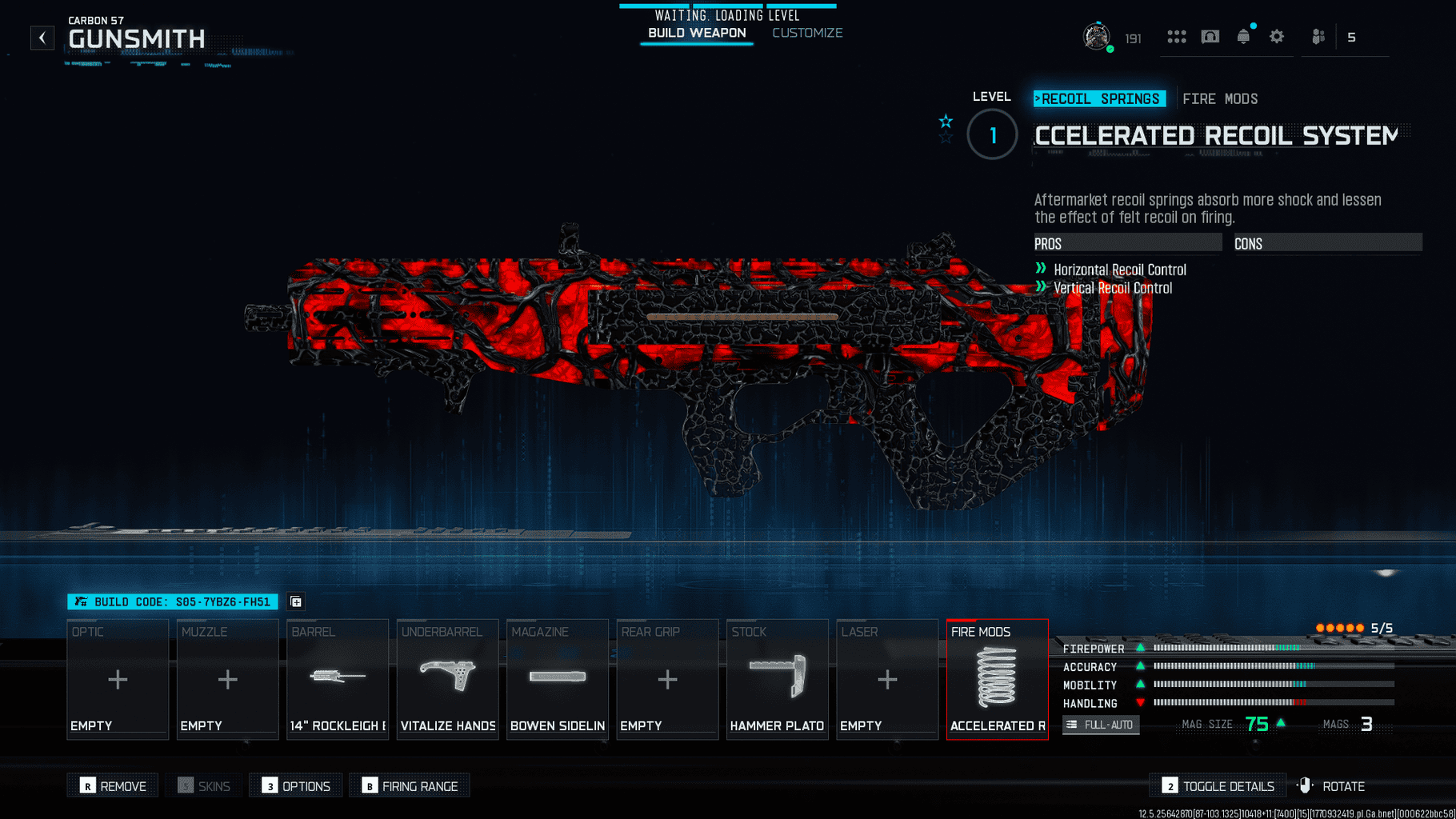
Task: Open the grid menu icon
Action: [1176, 37]
